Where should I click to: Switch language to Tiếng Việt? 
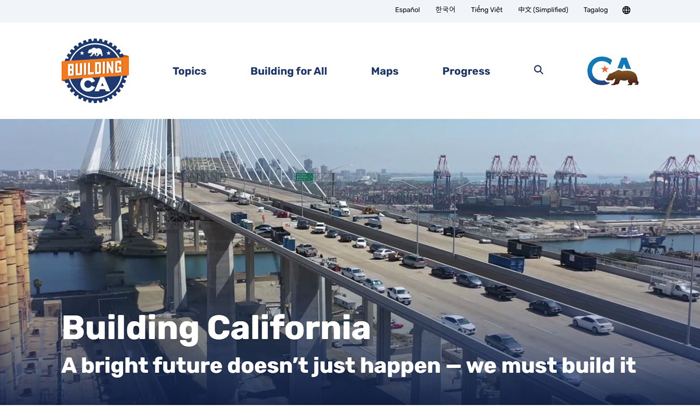(x=487, y=10)
